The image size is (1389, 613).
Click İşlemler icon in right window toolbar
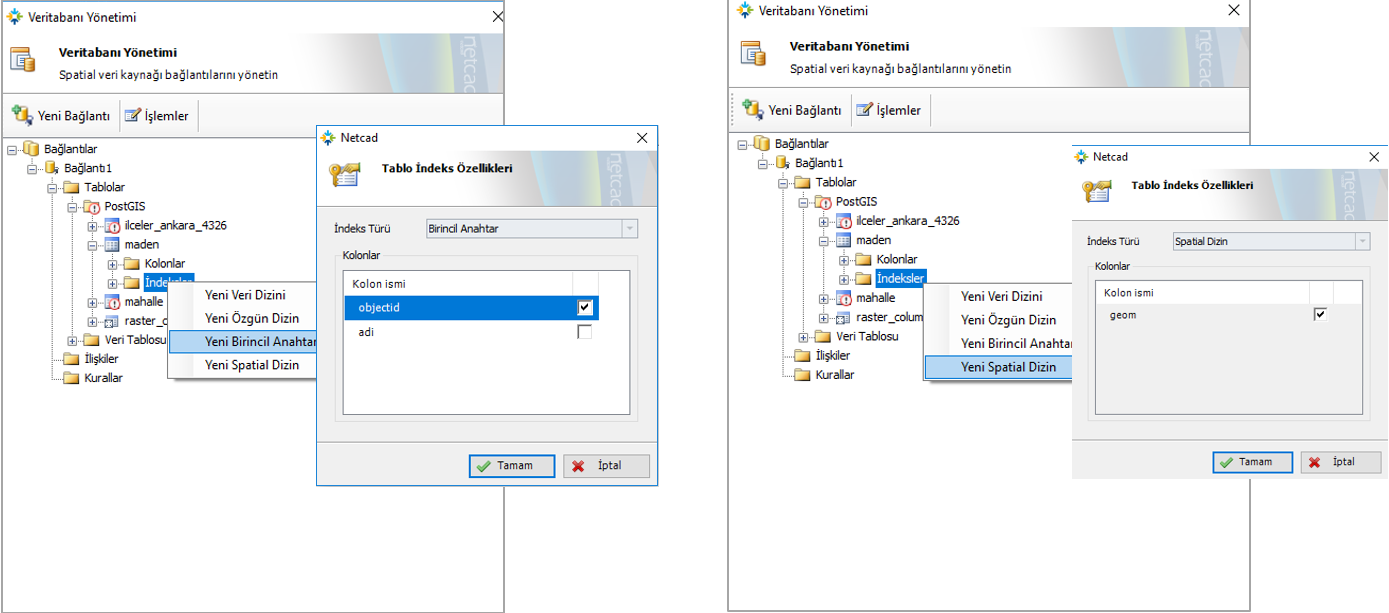click(864, 109)
